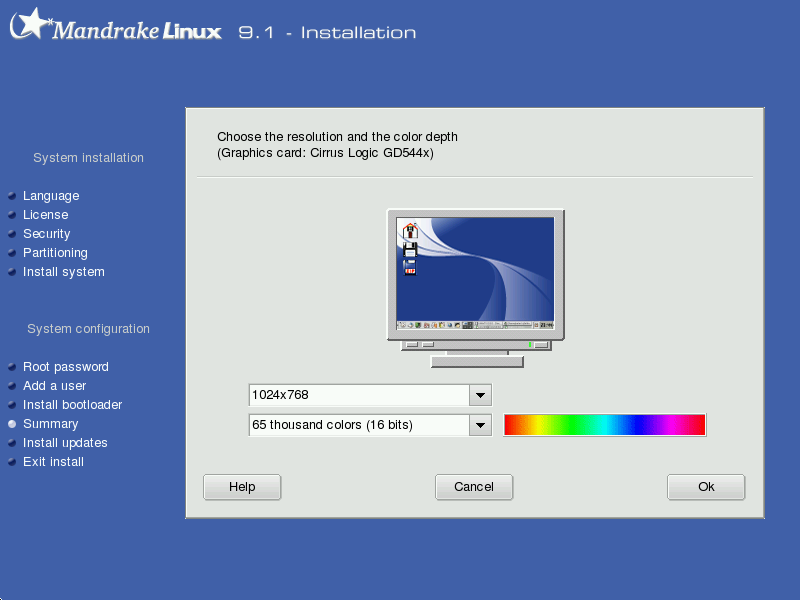Select the Install system step bullet
The image size is (800, 600).
[12, 272]
